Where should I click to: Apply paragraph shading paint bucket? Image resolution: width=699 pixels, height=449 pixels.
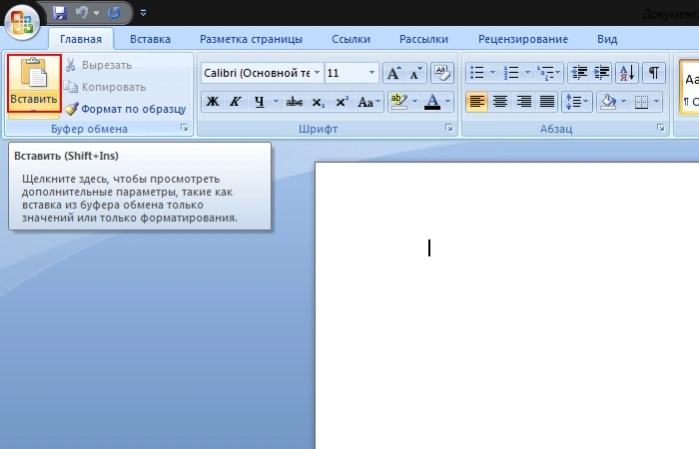pyautogui.click(x=609, y=102)
